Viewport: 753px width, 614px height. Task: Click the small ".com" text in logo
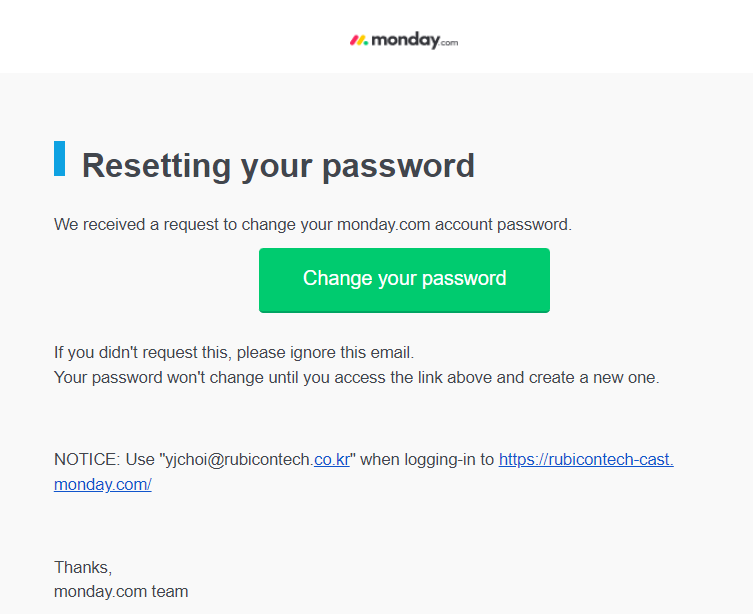pos(449,43)
